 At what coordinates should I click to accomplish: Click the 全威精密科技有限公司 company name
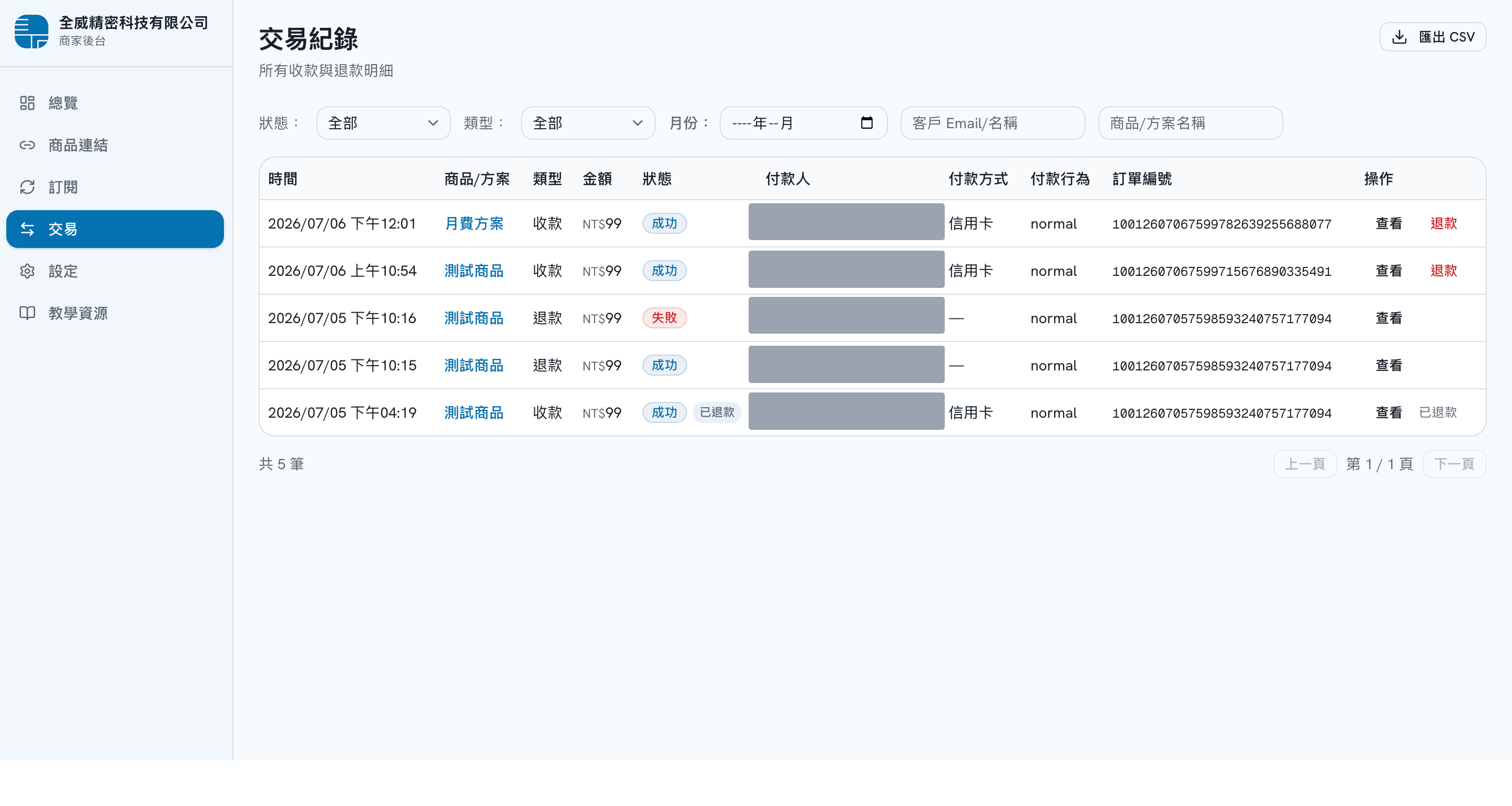coord(133,23)
